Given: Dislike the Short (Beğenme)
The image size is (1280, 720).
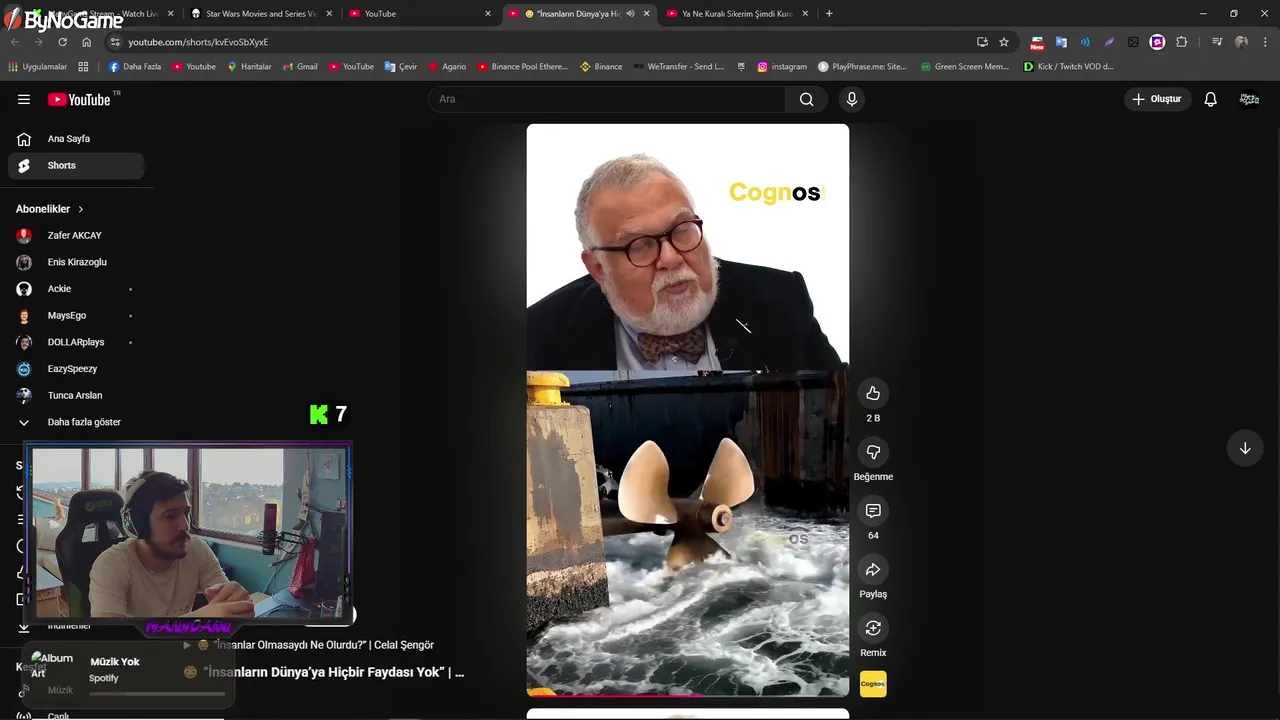Looking at the screenshot, I should click(x=873, y=452).
